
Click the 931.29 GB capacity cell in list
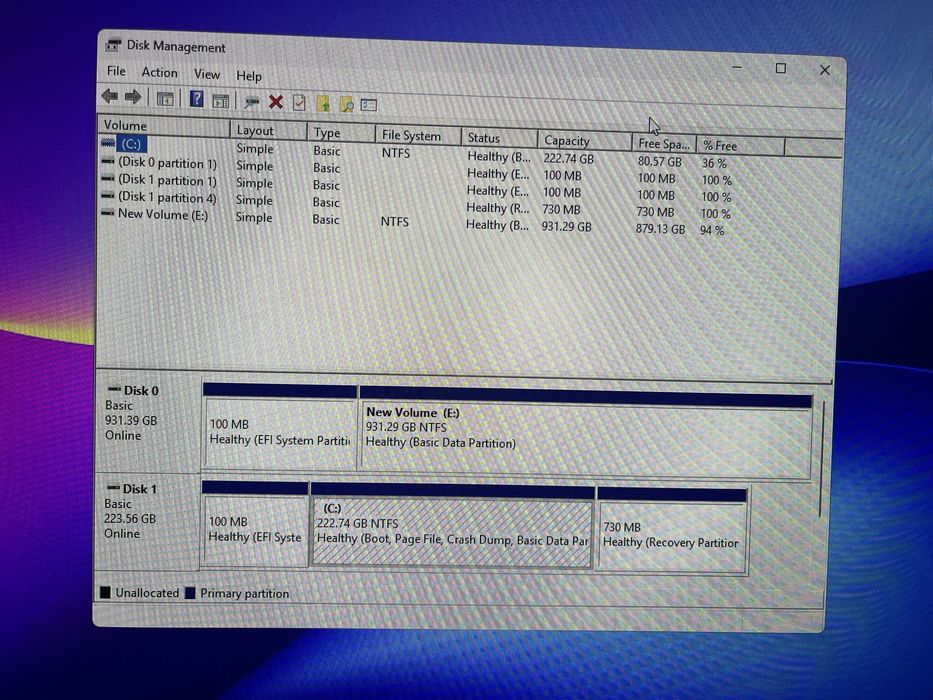(566, 227)
